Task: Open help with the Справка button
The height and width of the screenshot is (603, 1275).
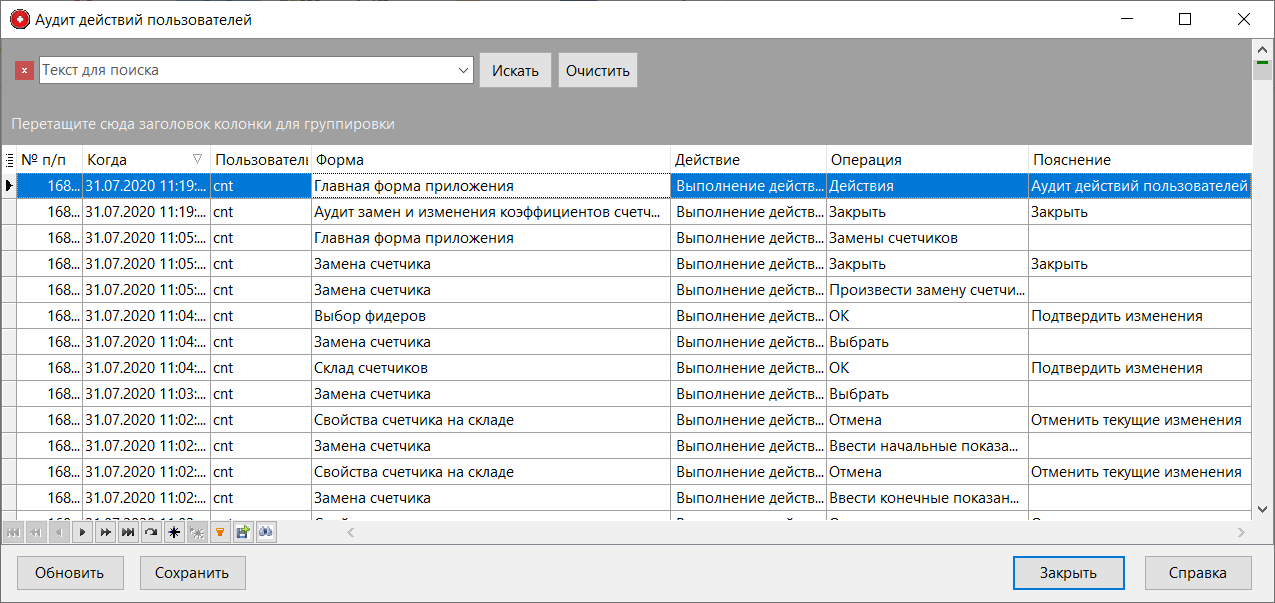Action: (1198, 572)
